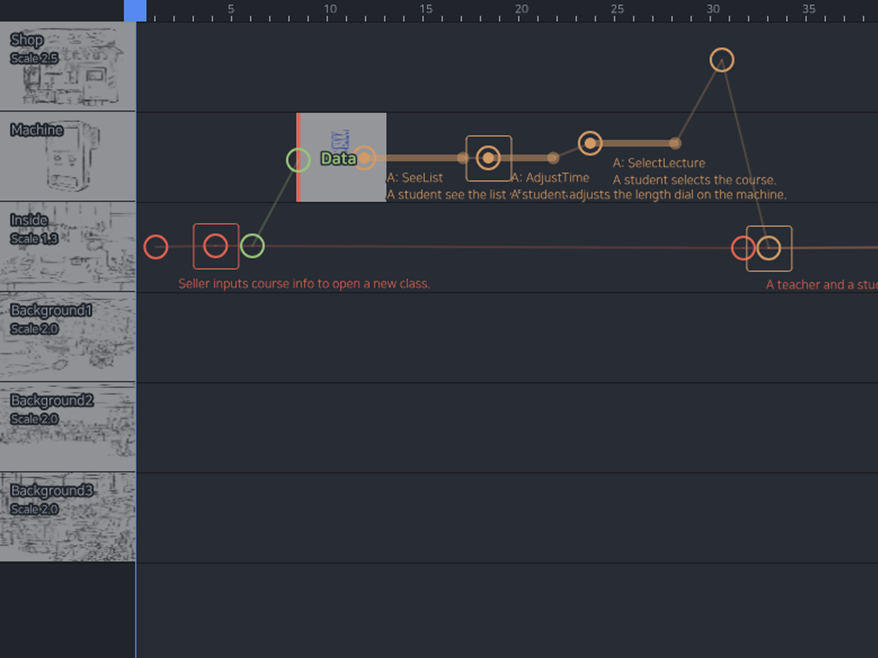Click the green node in Inside row

[252, 246]
